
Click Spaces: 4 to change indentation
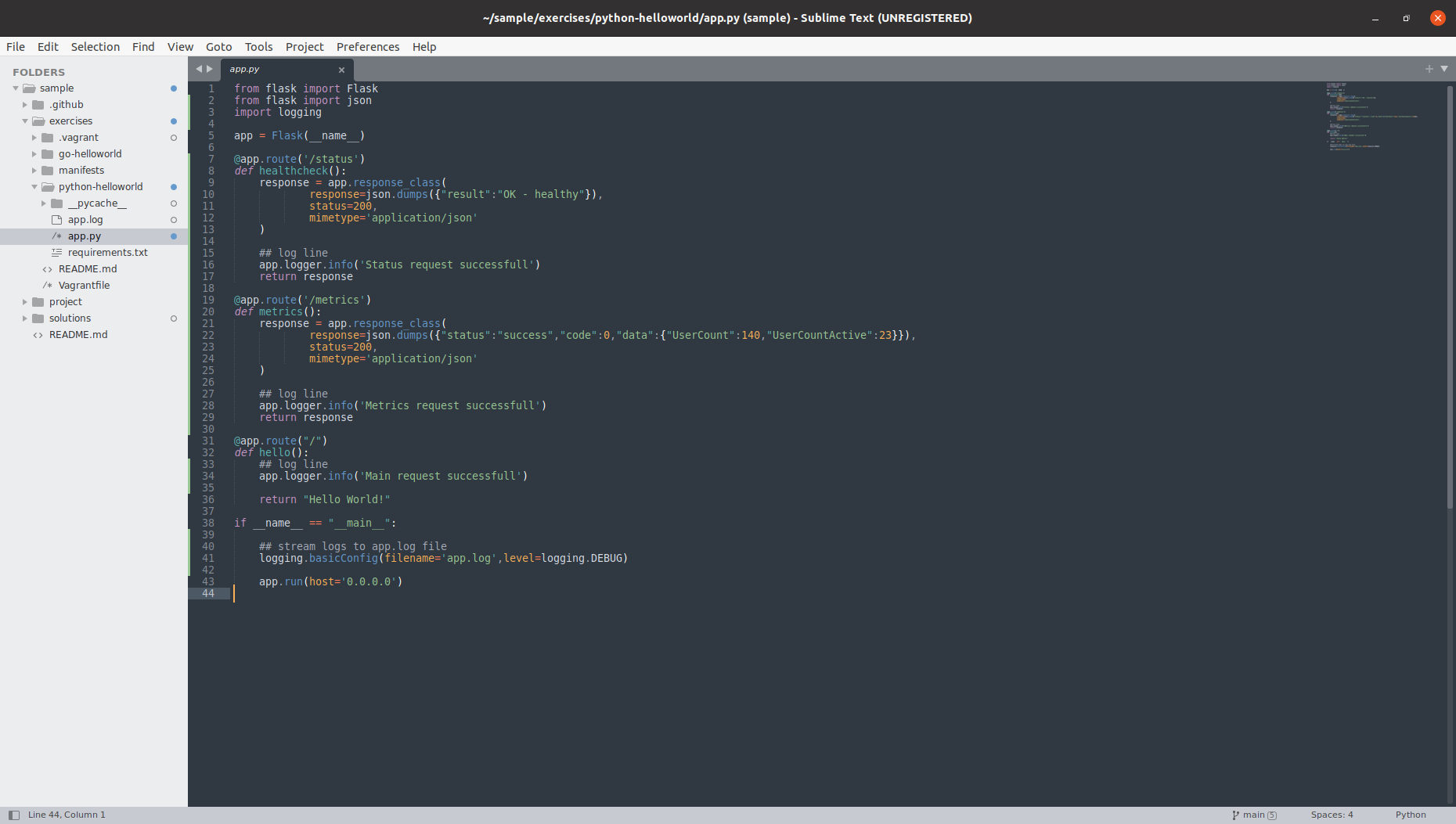tap(1332, 815)
